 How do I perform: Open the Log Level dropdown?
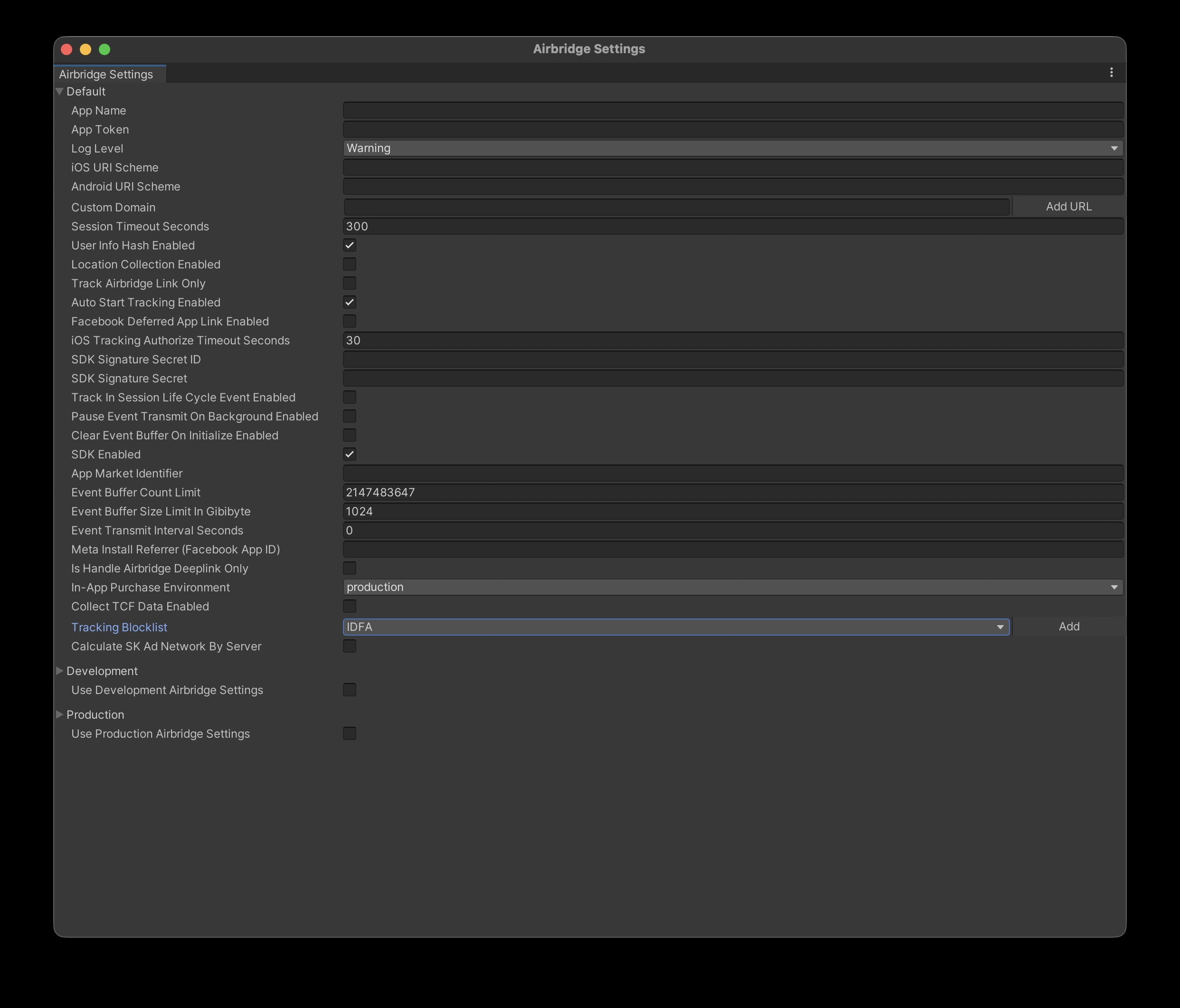coord(733,148)
